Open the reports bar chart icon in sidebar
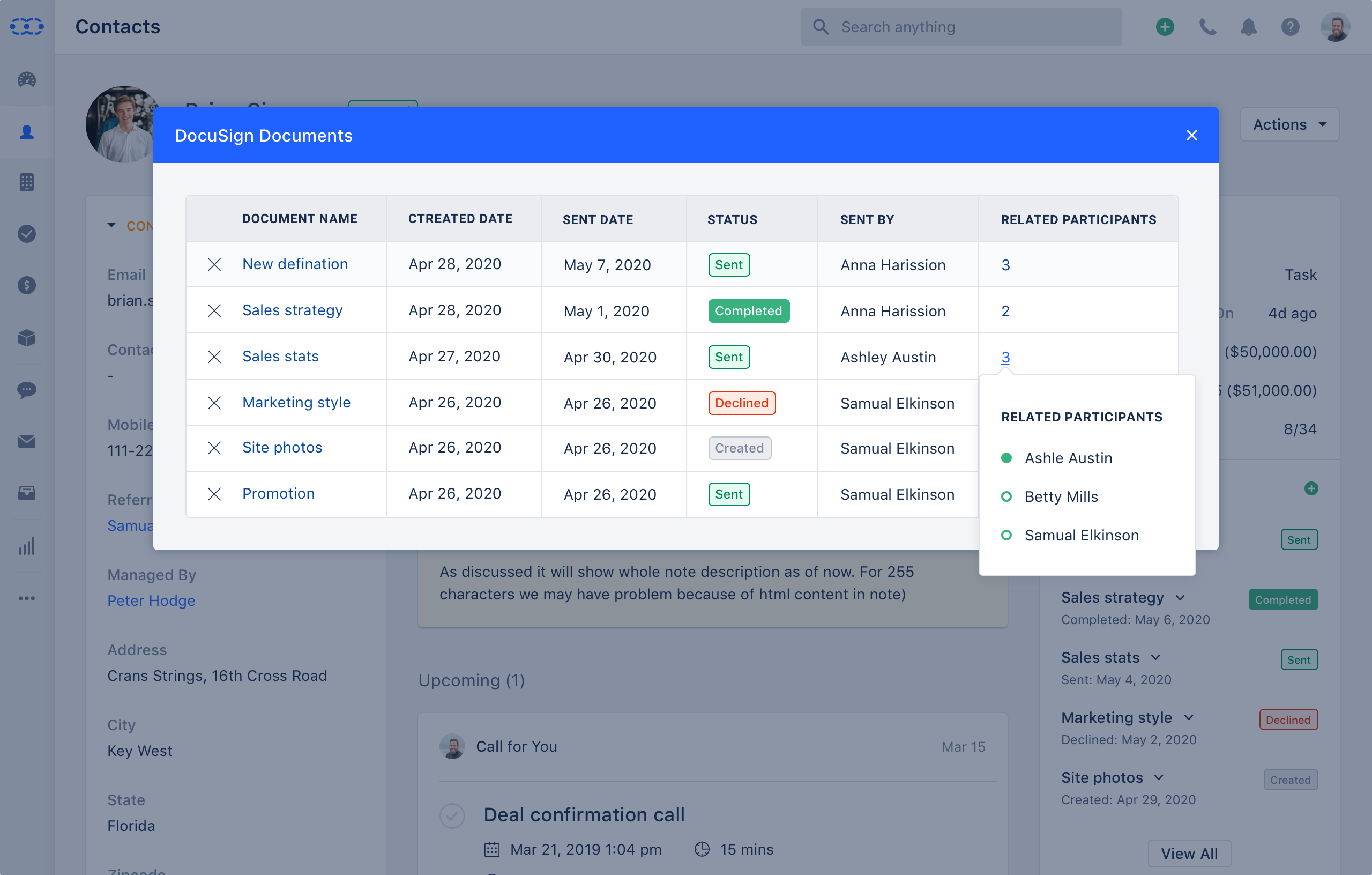 tap(27, 546)
